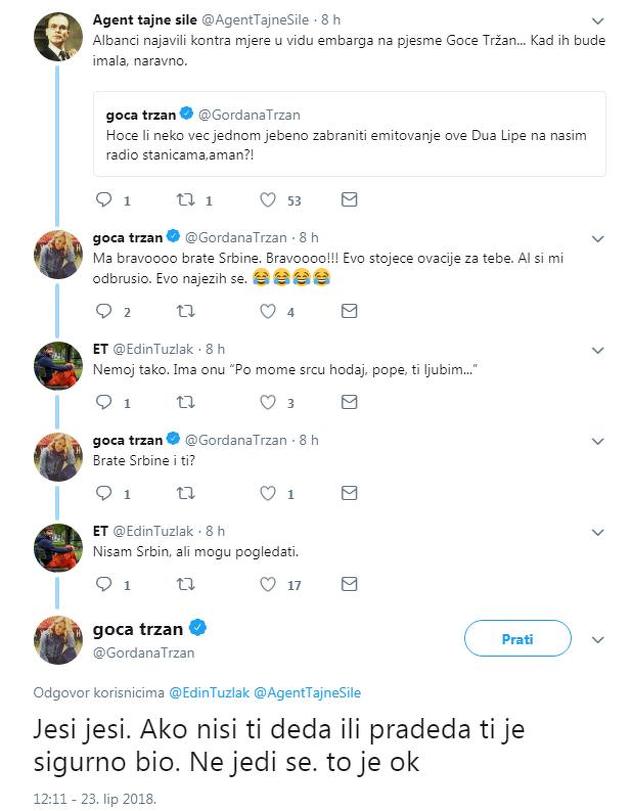
Task: Follow goca trzan with Prati button
Action: tap(517, 639)
